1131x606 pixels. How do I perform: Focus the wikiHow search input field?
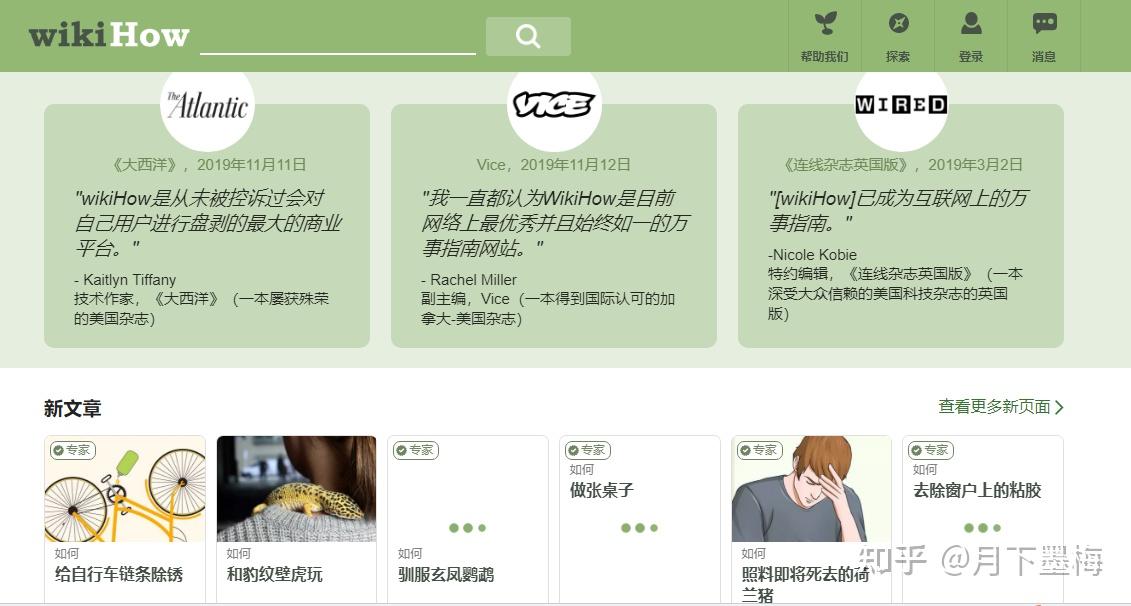[x=338, y=36]
